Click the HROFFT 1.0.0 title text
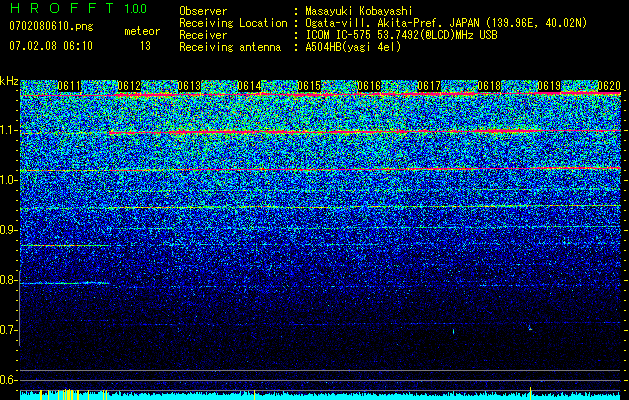629x400 pixels. click(x=79, y=8)
